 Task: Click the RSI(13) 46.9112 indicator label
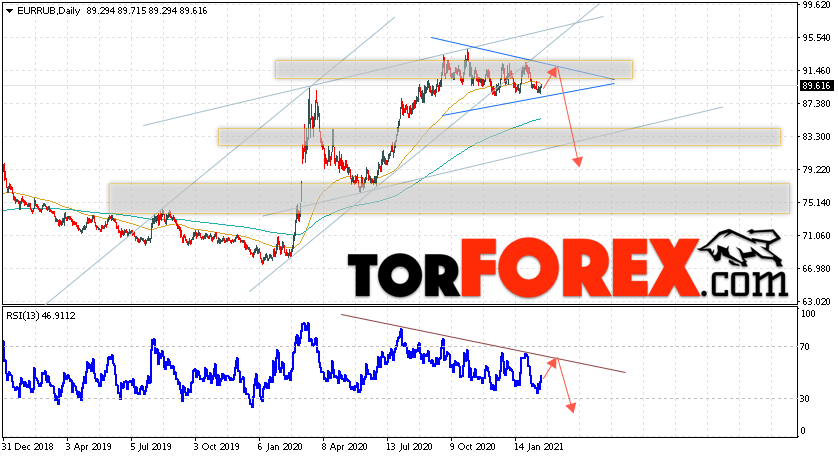pyautogui.click(x=41, y=316)
